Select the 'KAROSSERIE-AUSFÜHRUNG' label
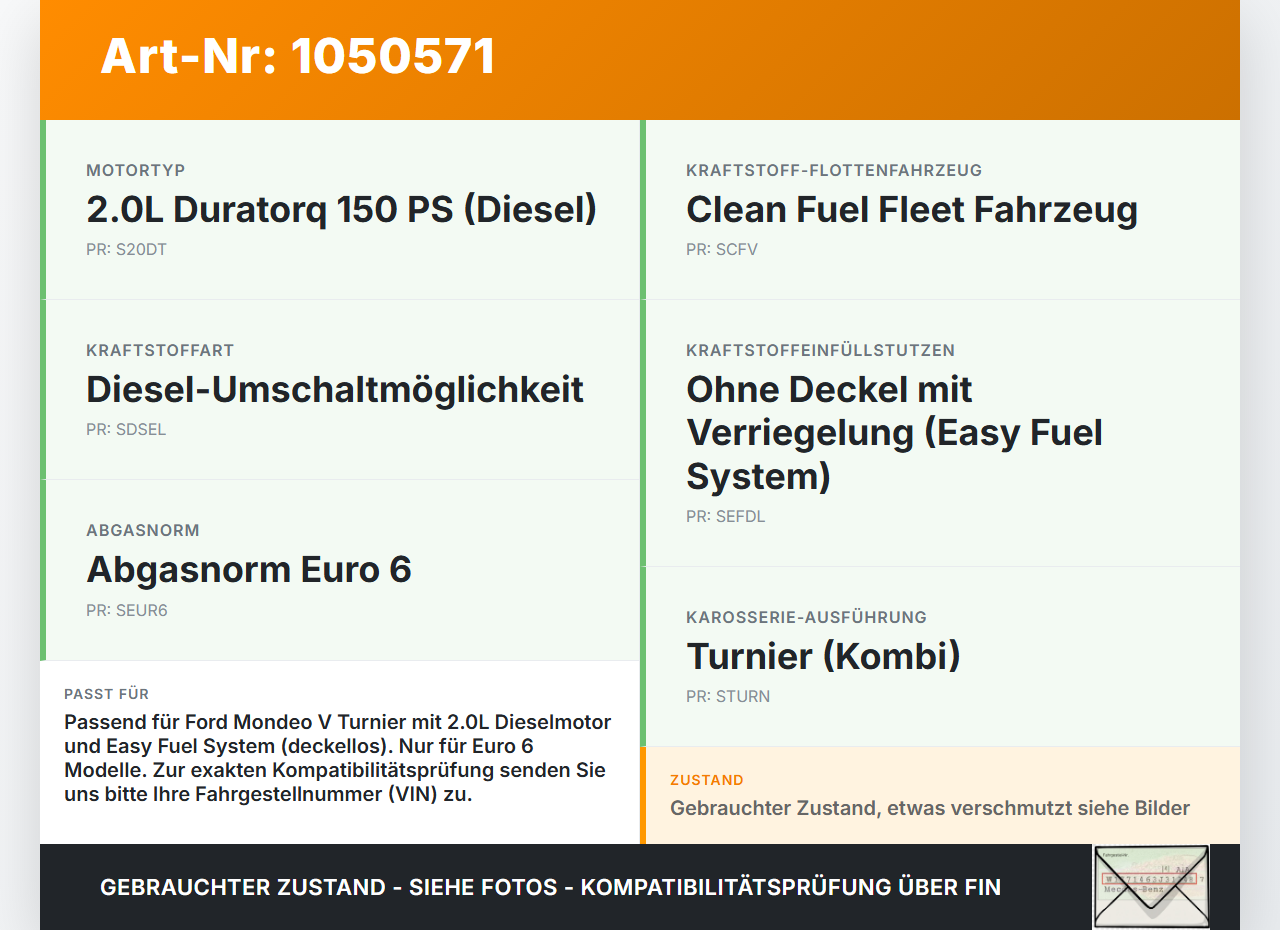This screenshot has height=930, width=1280. (x=806, y=617)
